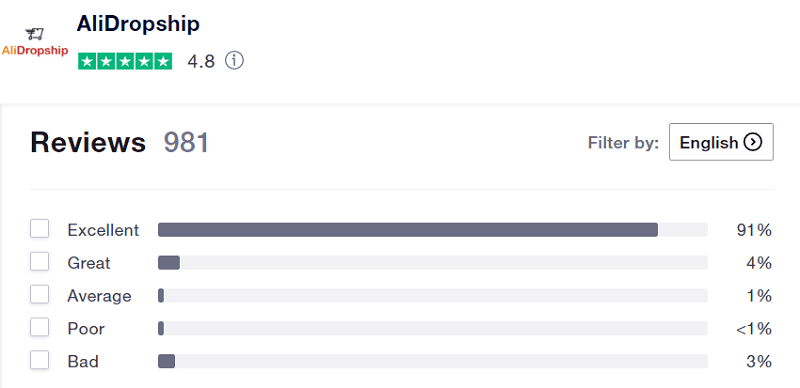The width and height of the screenshot is (800, 388).
Task: Enable the Great reviews checkbox
Action: (x=39, y=262)
